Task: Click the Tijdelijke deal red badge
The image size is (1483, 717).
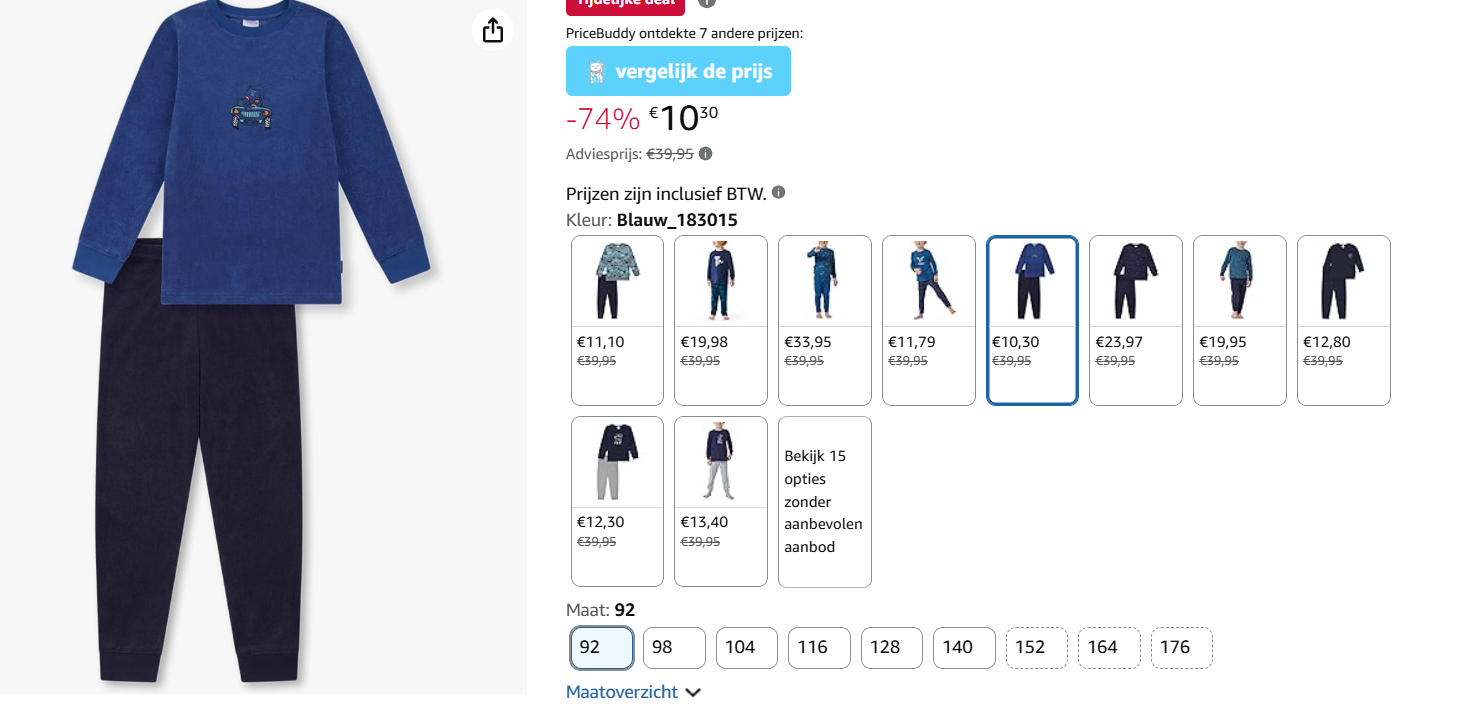Action: (625, 6)
